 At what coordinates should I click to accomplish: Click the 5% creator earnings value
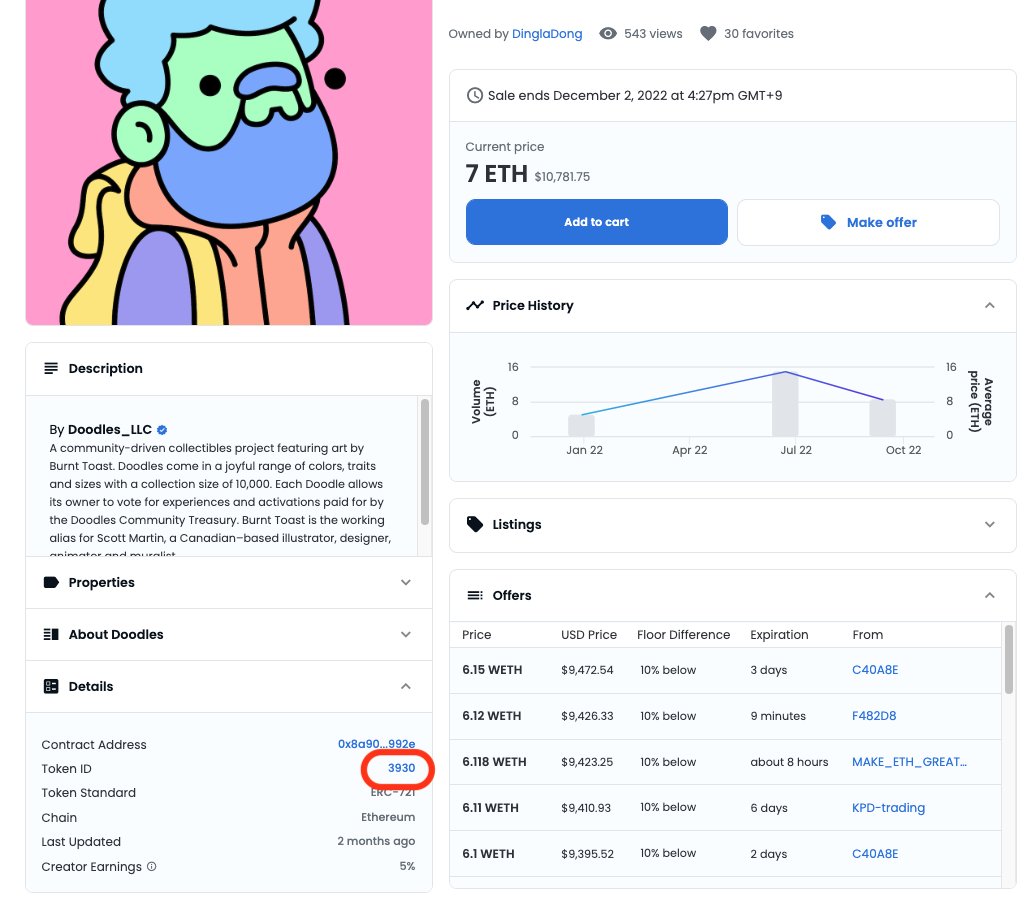click(x=407, y=866)
